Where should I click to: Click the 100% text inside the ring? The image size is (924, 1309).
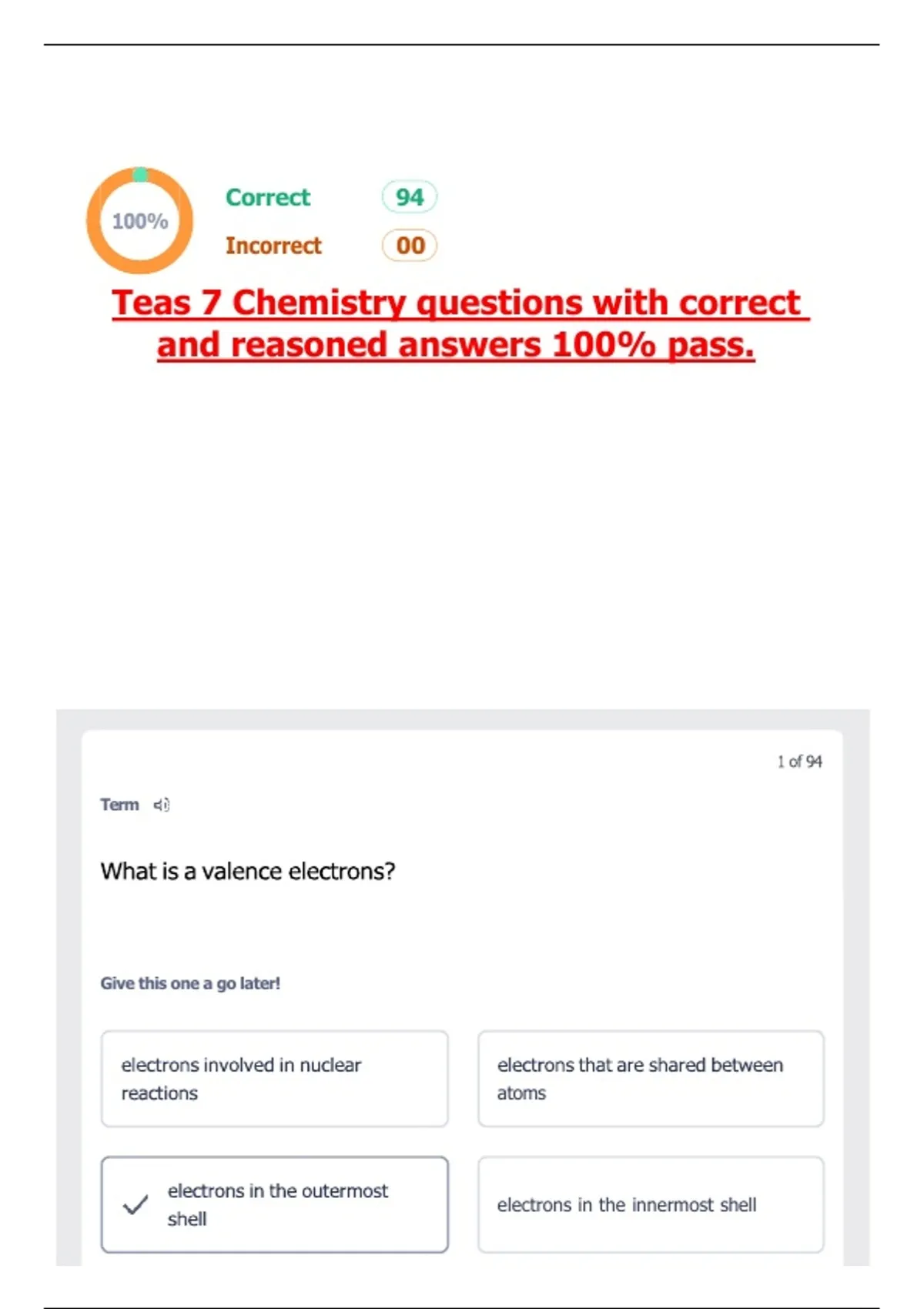click(140, 222)
